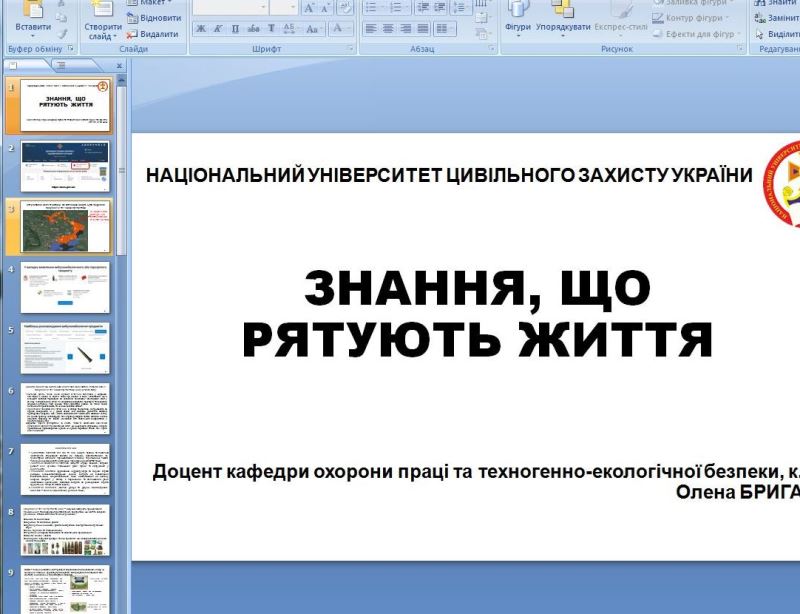
Task: Select slide 4 thumbnail
Action: coord(64,287)
